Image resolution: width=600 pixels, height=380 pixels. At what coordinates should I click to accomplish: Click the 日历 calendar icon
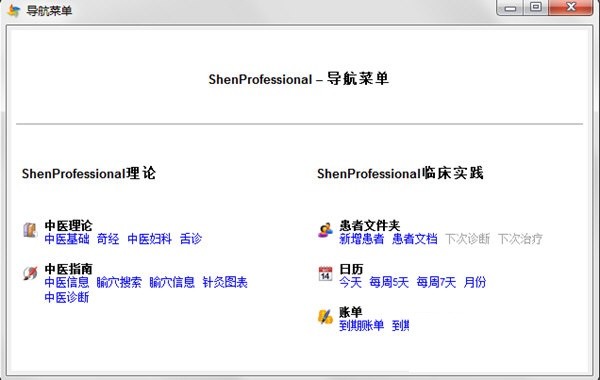click(325, 273)
